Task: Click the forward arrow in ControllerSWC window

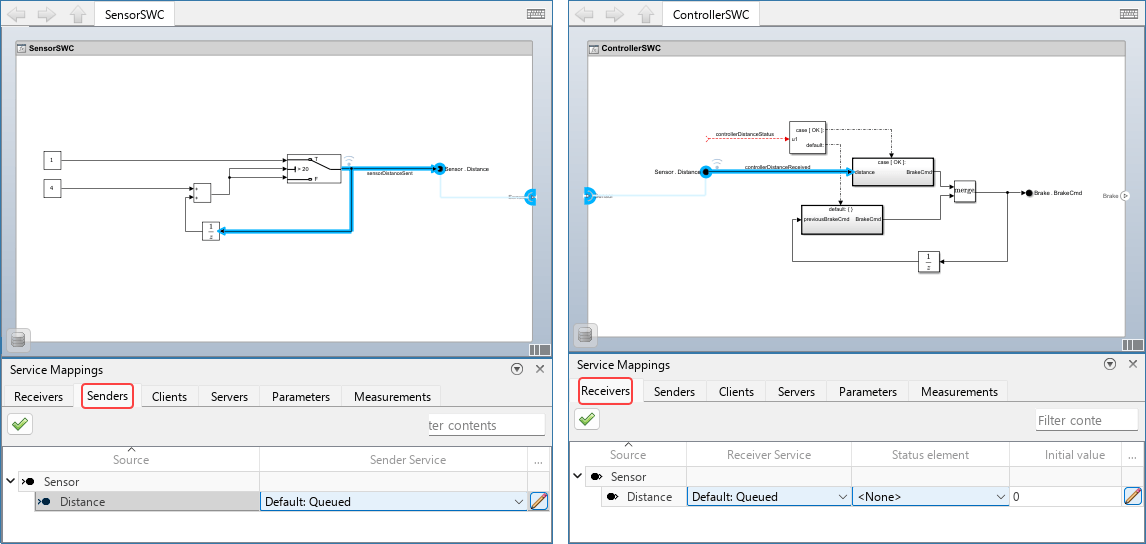Action: pos(615,14)
